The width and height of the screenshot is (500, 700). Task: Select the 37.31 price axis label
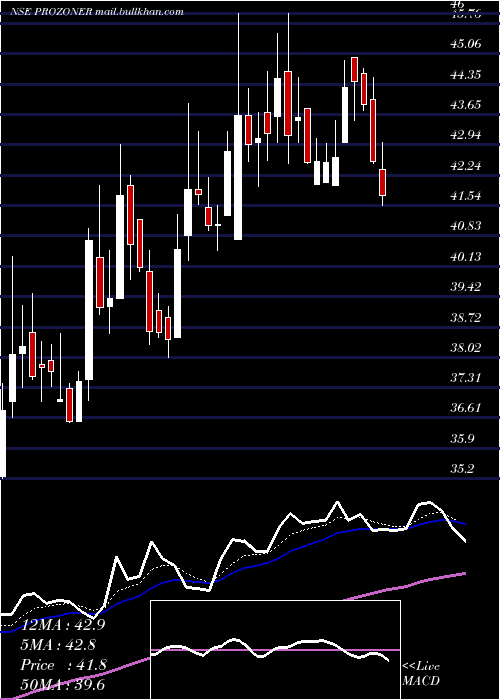(466, 378)
